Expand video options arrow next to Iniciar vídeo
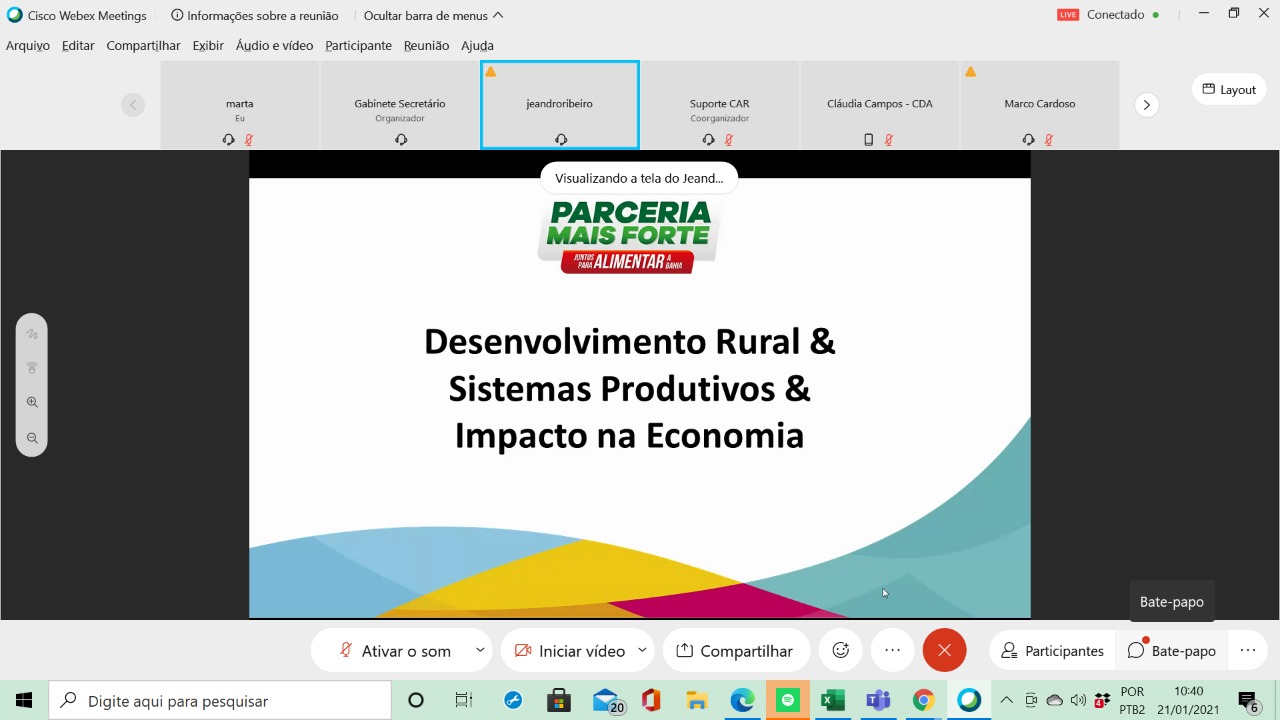This screenshot has width=1280, height=720. pos(642,650)
